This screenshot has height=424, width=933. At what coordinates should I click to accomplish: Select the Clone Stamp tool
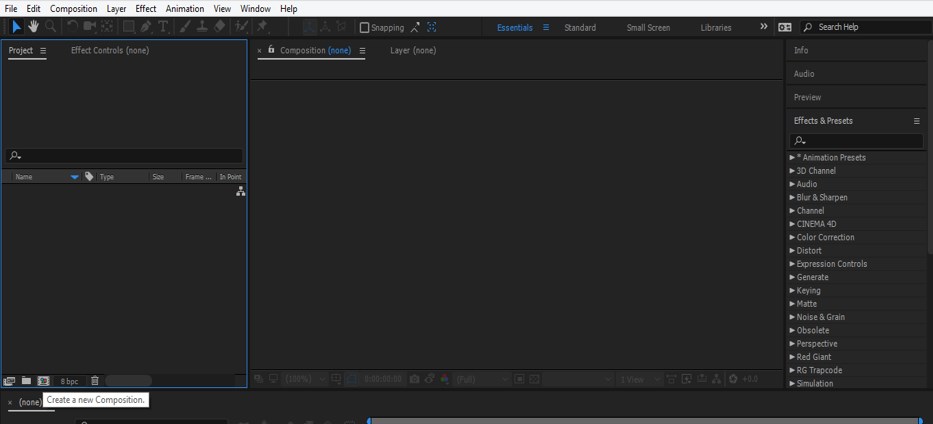[x=202, y=27]
